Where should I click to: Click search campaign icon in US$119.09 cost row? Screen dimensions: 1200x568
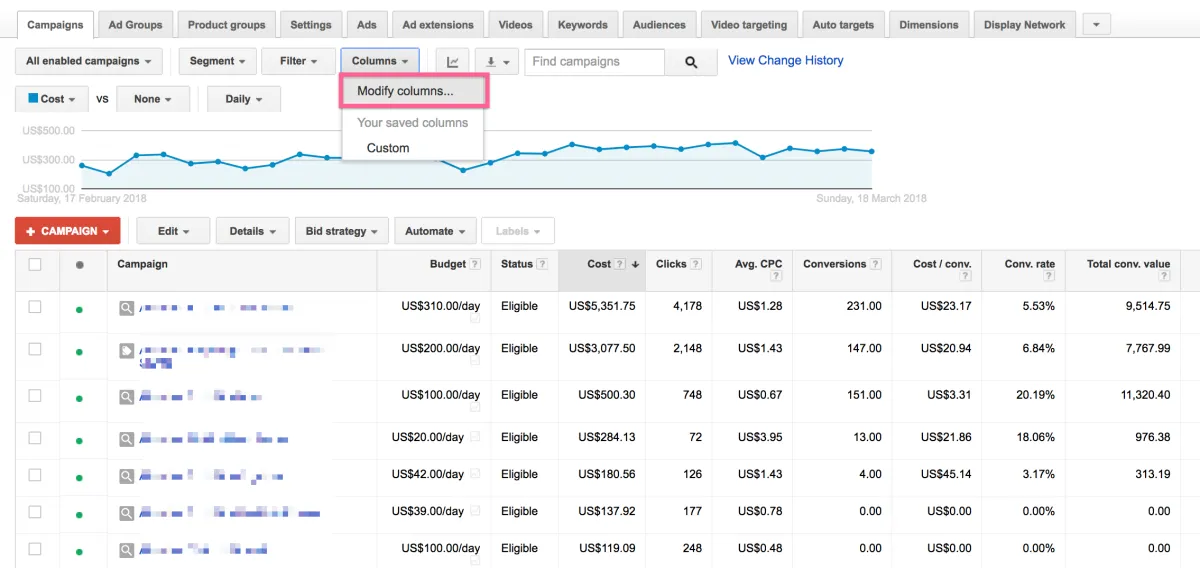(126, 550)
